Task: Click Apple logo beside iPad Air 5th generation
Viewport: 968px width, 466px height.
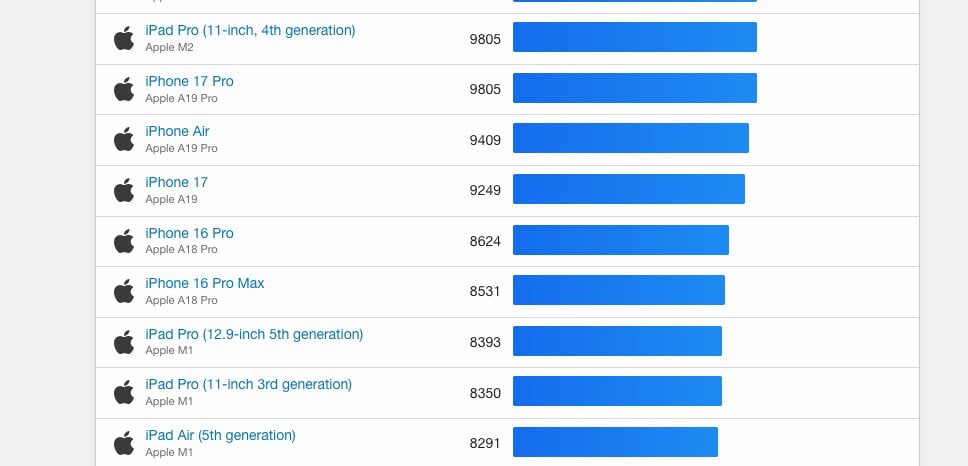Action: click(x=124, y=443)
